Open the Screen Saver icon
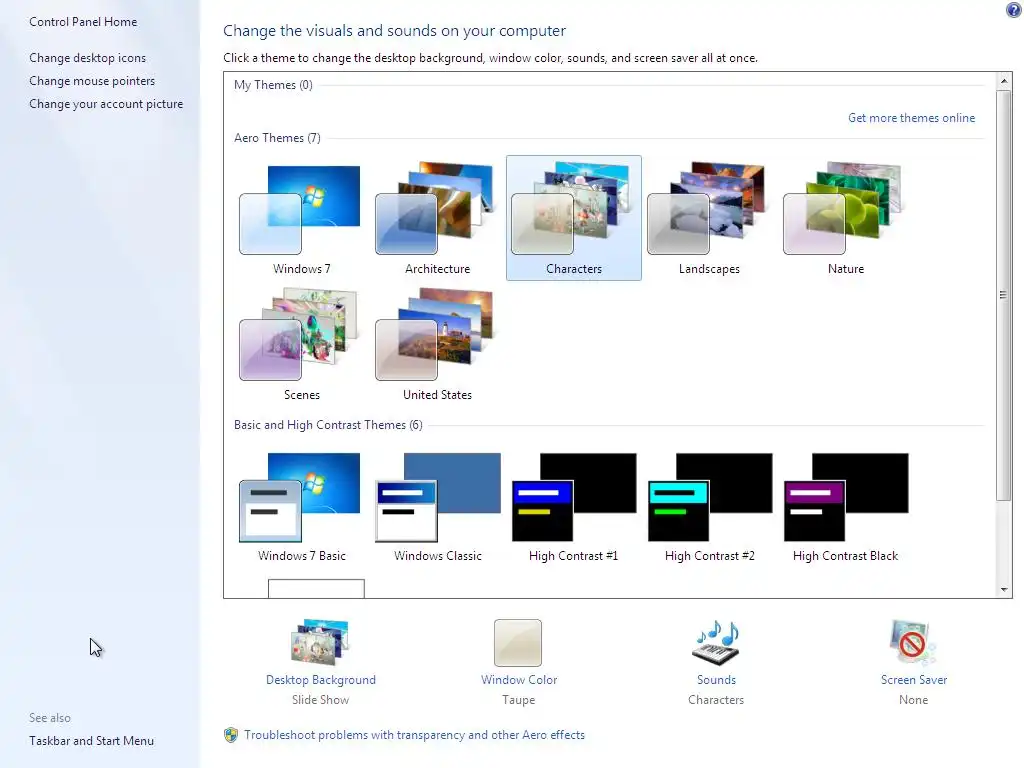 pyautogui.click(x=913, y=643)
